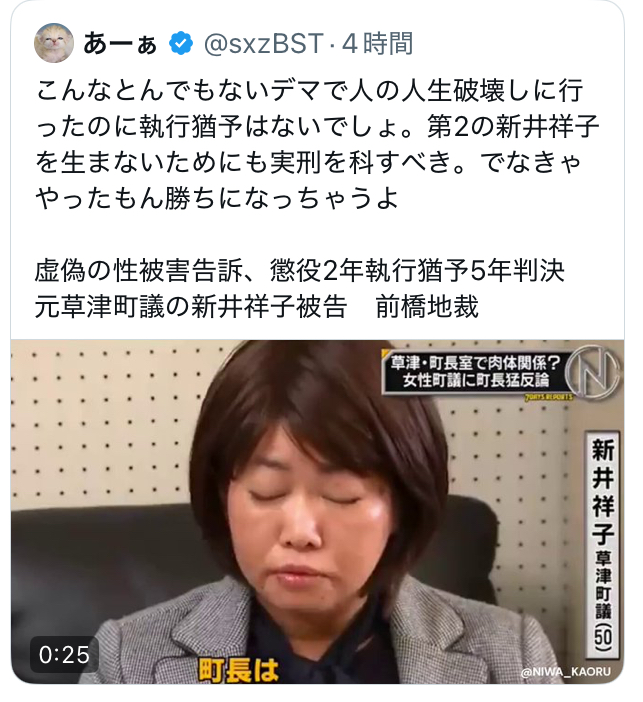This screenshot has height=702, width=643.
Task: Click the yellow 町長は subtitle
Action: click(x=238, y=669)
